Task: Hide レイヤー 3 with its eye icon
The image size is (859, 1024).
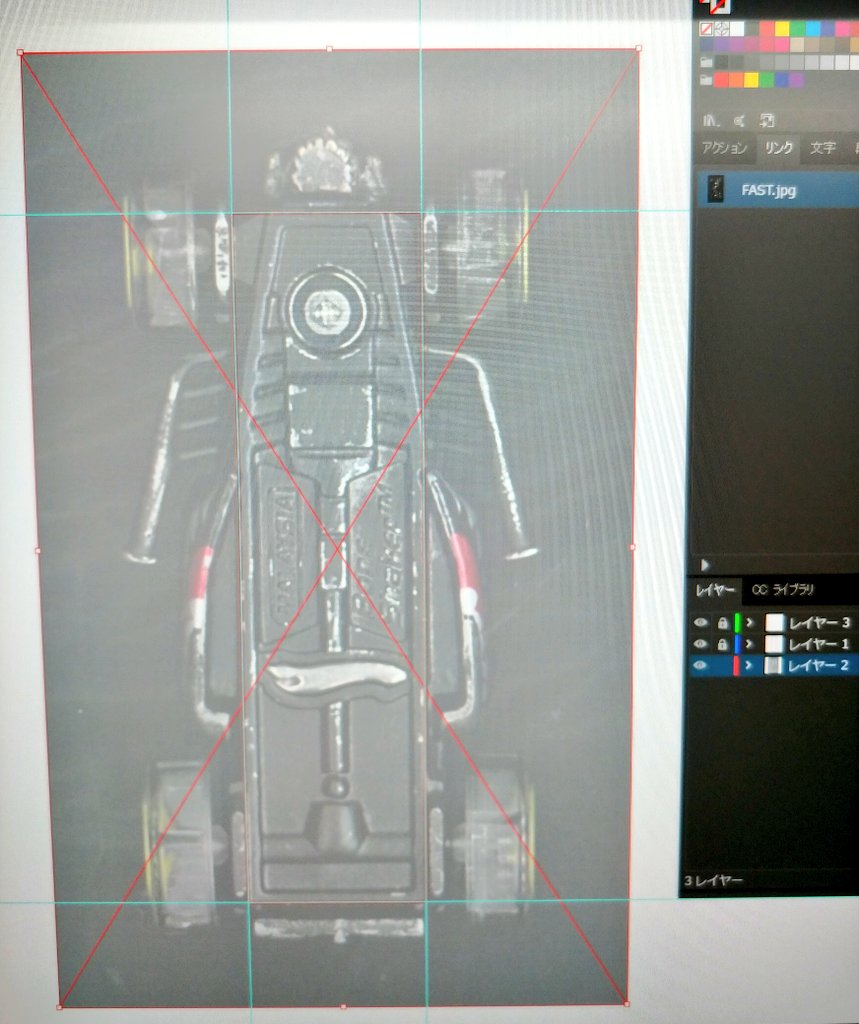Action: (700, 622)
